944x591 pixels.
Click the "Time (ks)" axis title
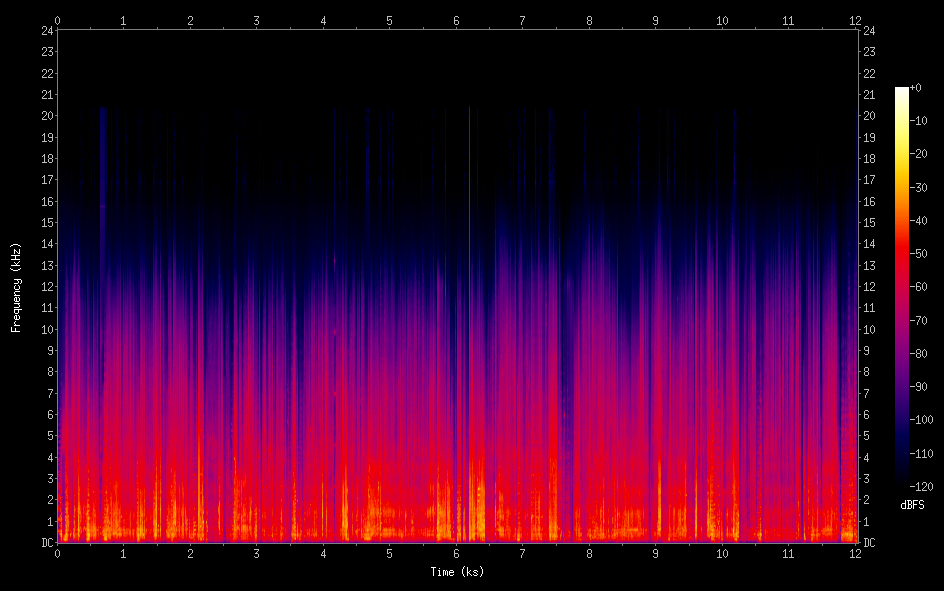(x=456, y=572)
